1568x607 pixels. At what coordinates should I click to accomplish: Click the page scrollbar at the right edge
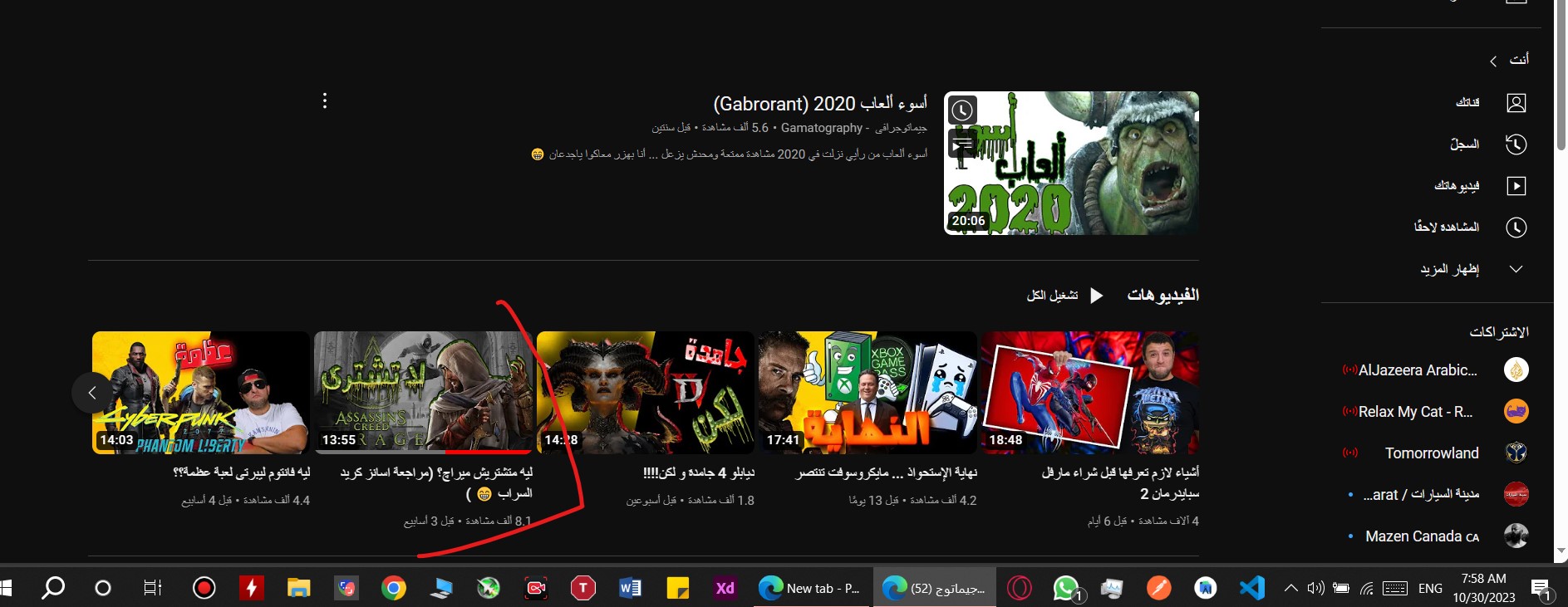[1561, 75]
